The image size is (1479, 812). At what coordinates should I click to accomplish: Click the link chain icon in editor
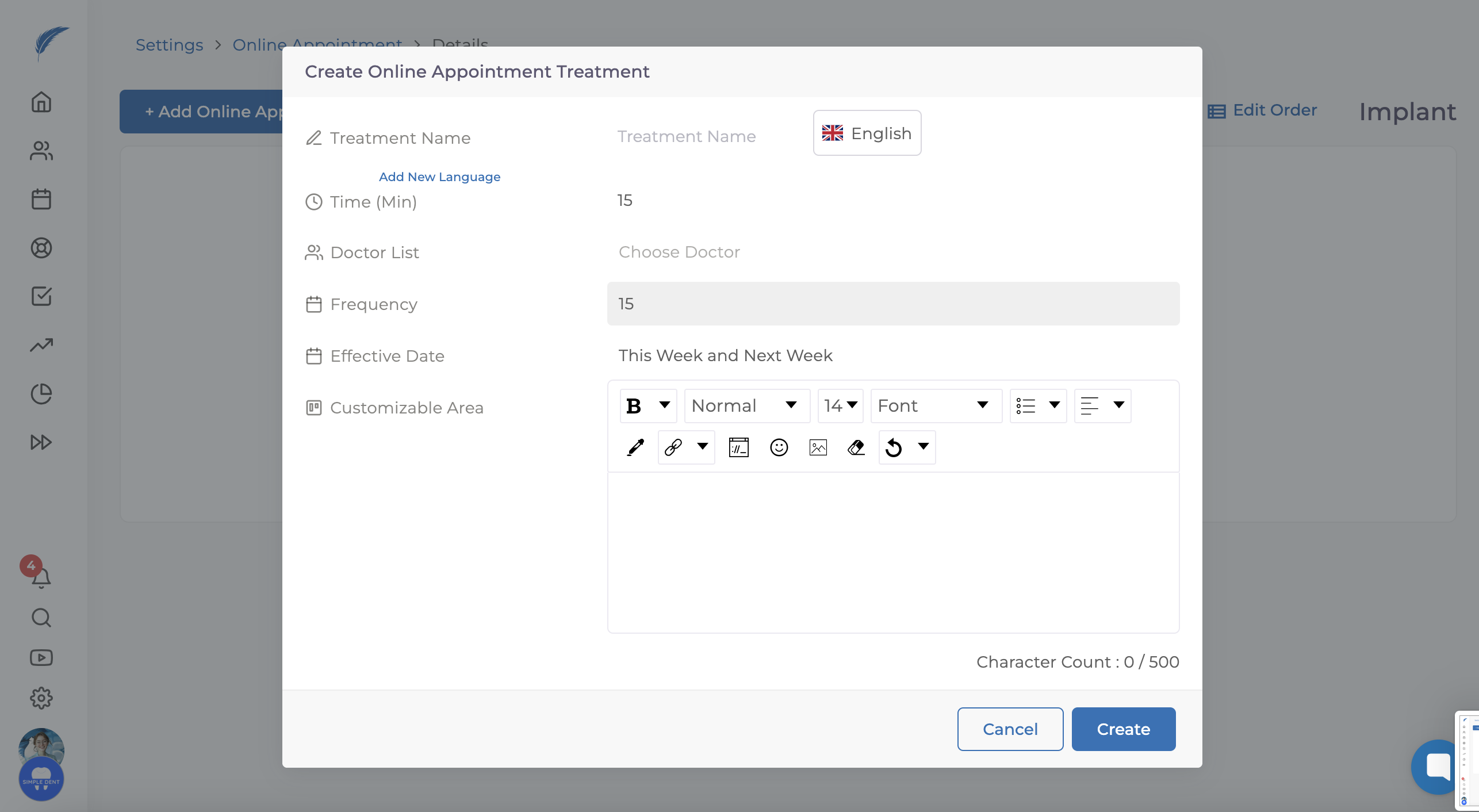673,447
